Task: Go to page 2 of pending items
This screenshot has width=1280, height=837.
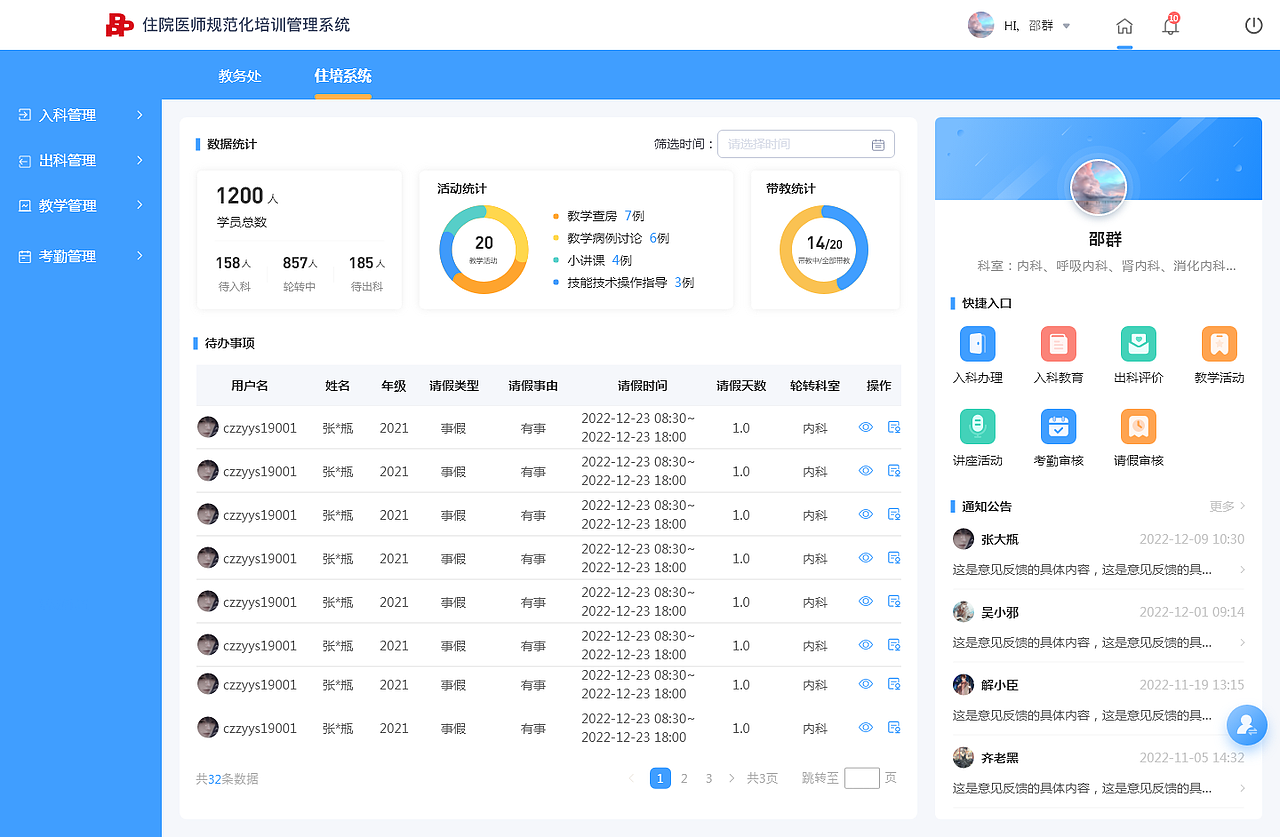Action: [684, 777]
